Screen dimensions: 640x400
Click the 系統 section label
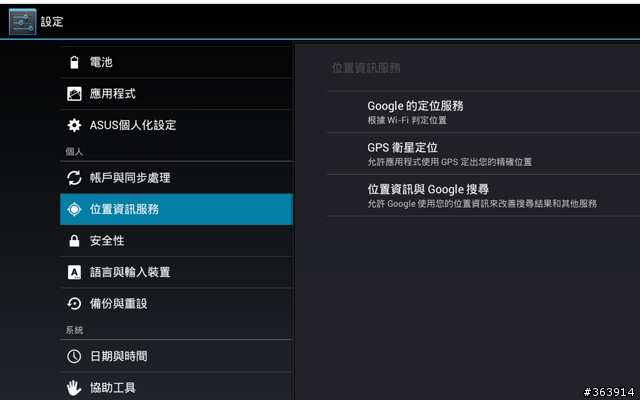pyautogui.click(x=74, y=330)
